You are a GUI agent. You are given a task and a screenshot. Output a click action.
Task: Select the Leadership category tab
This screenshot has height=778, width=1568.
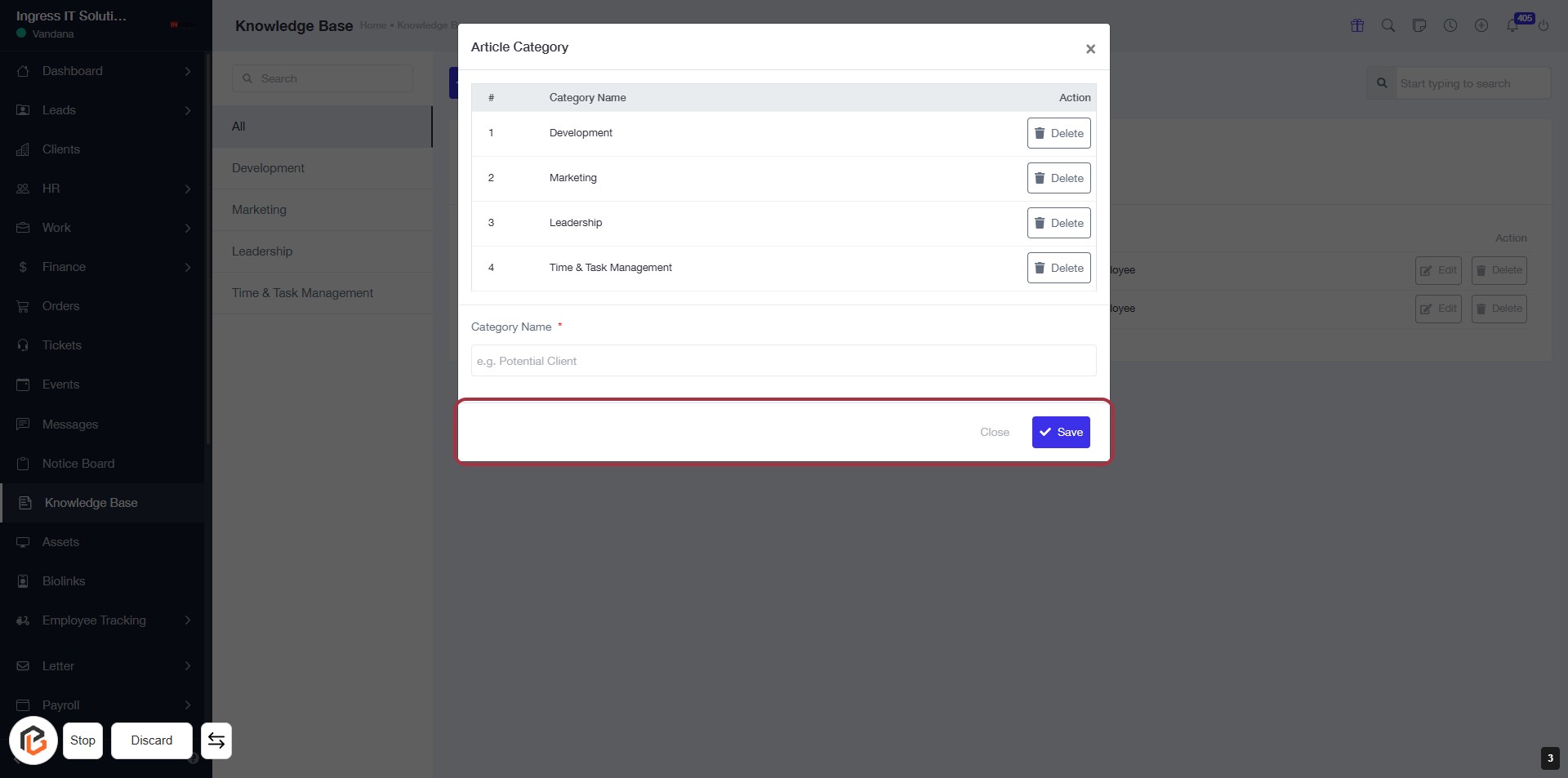click(262, 251)
